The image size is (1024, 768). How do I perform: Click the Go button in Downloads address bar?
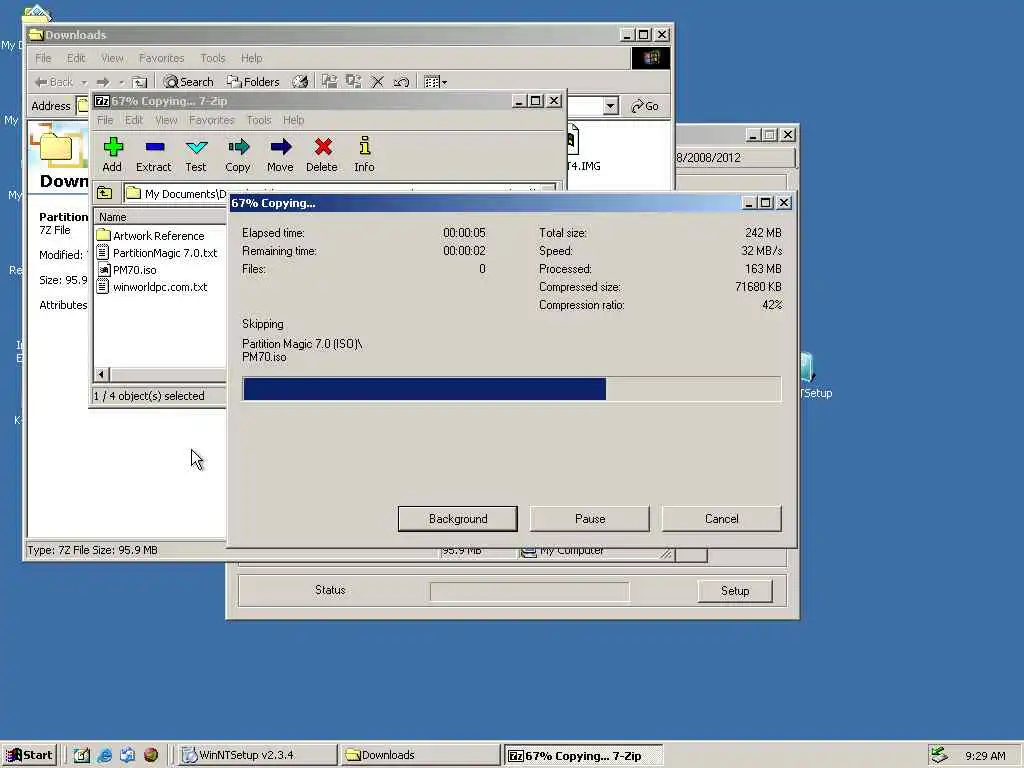[645, 106]
